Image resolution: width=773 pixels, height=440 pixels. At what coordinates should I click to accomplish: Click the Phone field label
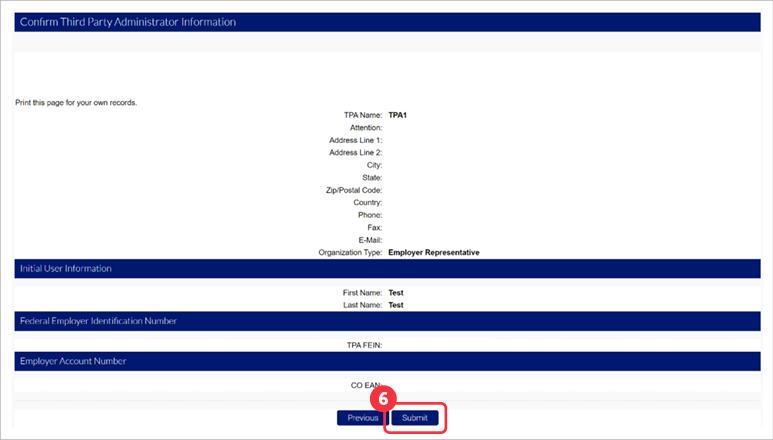370,215
